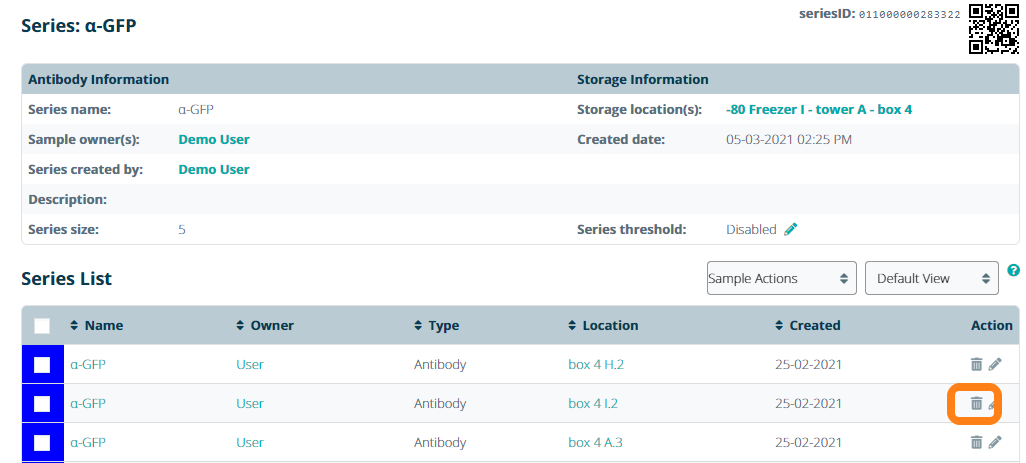Open the help question mark icon
The width and height of the screenshot is (1026, 463).
1014,271
